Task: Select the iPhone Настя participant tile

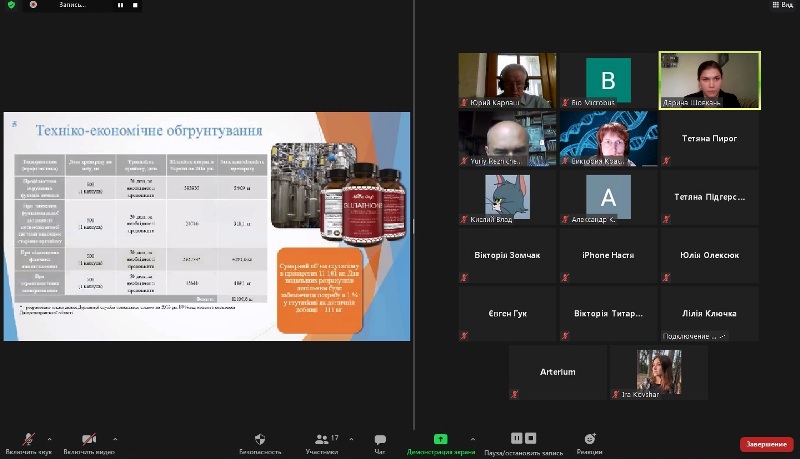Action: 608,256
